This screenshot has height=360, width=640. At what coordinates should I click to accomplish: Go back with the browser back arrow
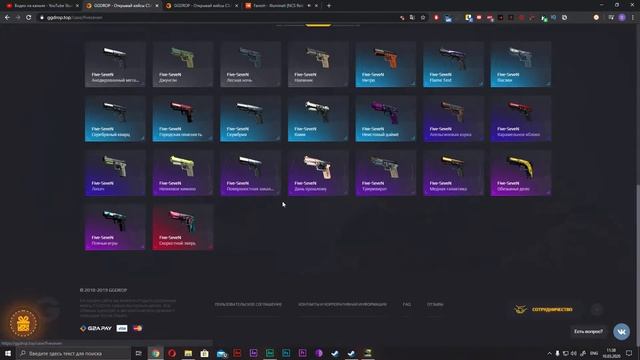[7, 18]
